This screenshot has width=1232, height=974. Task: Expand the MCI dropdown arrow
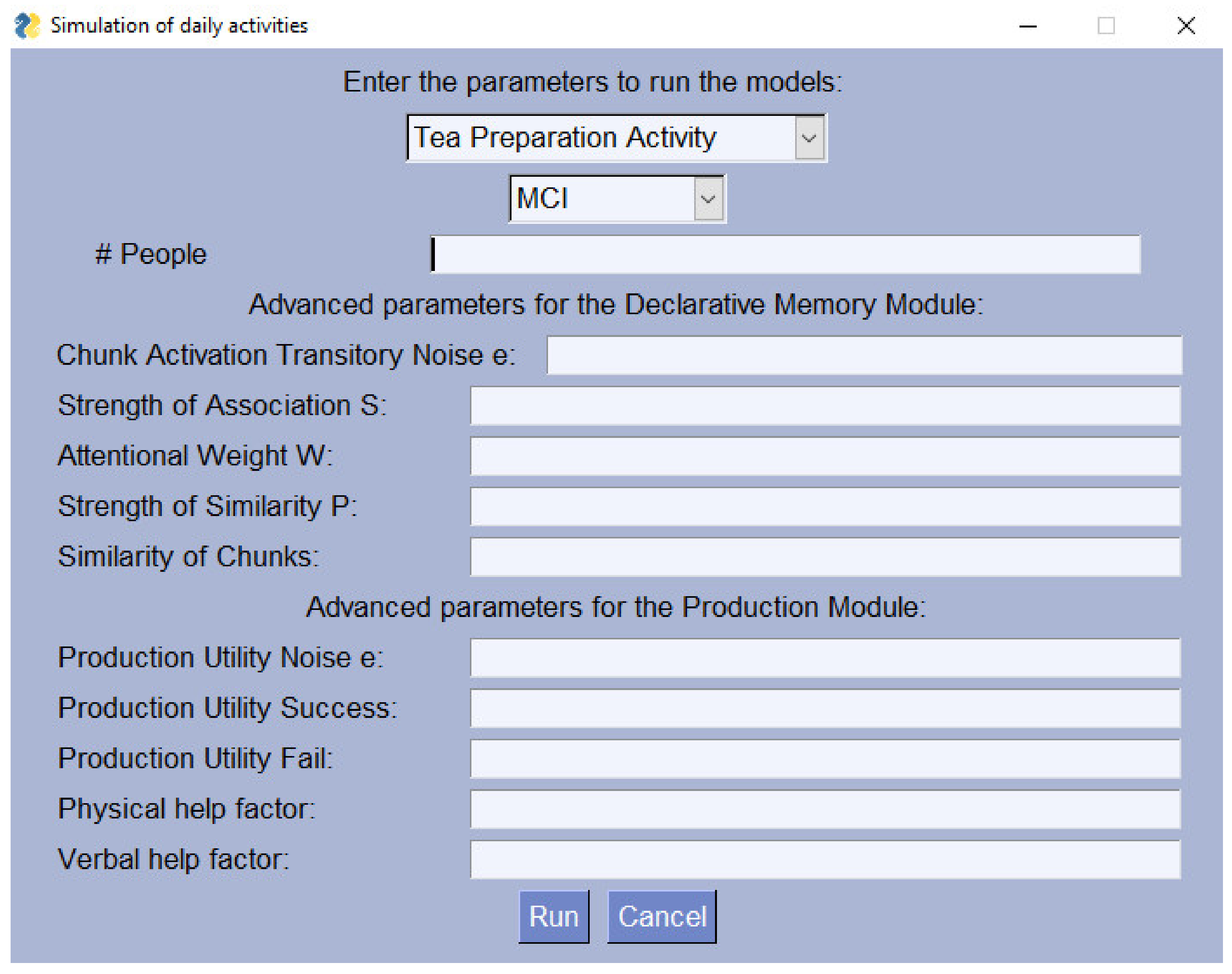pos(708,199)
